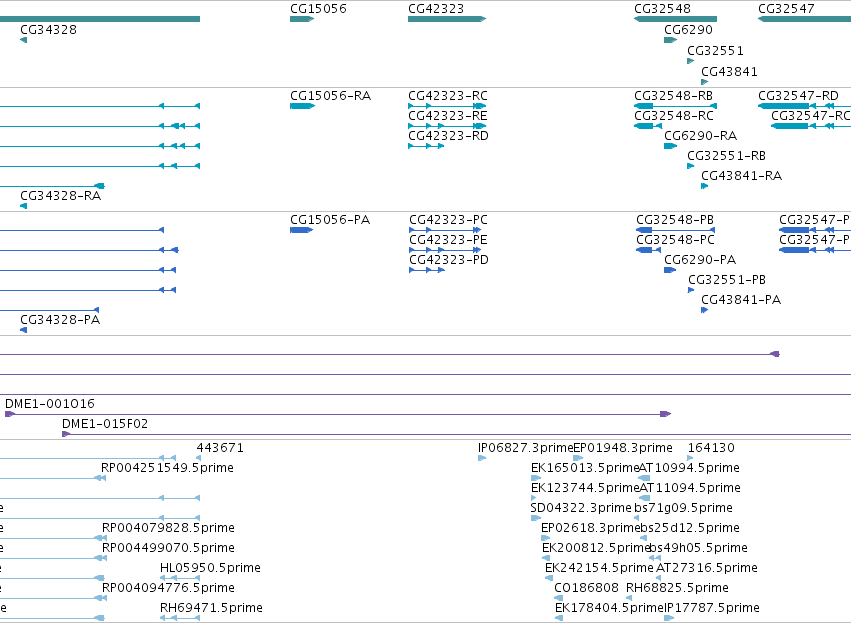
Task: Click EST RH68825.5prime
Action: pyautogui.click(x=677, y=588)
